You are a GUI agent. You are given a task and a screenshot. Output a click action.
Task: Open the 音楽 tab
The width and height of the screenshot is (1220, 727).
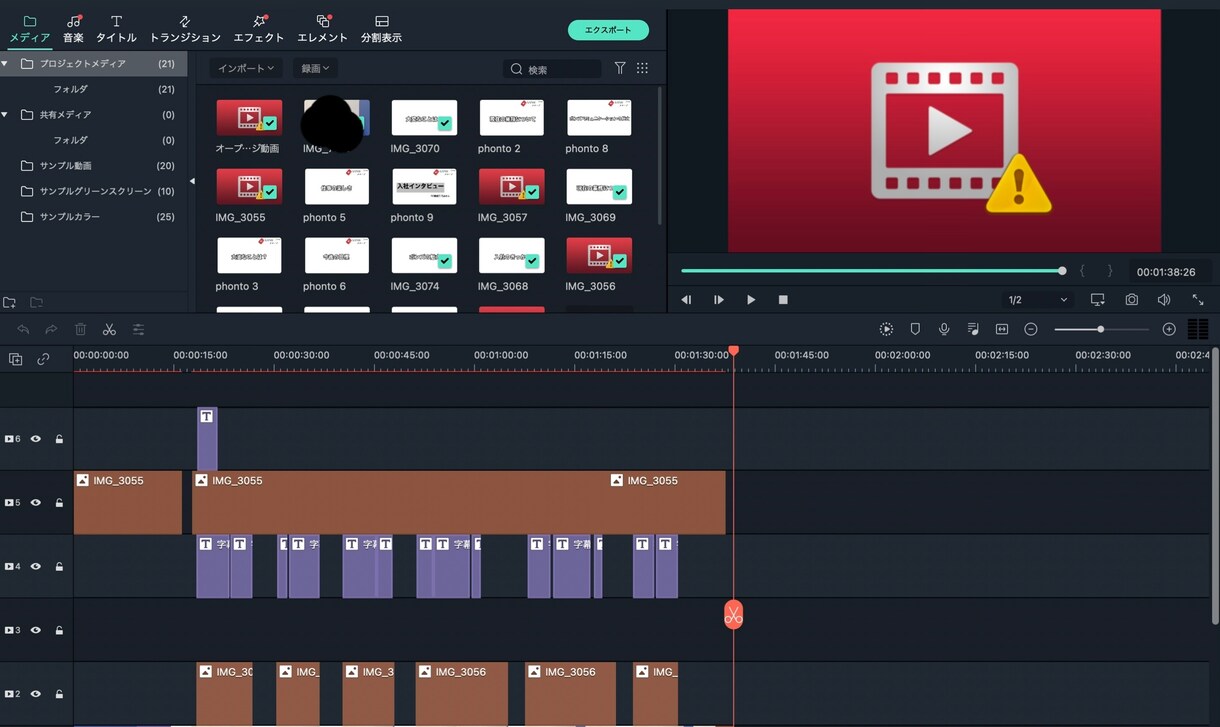74,28
